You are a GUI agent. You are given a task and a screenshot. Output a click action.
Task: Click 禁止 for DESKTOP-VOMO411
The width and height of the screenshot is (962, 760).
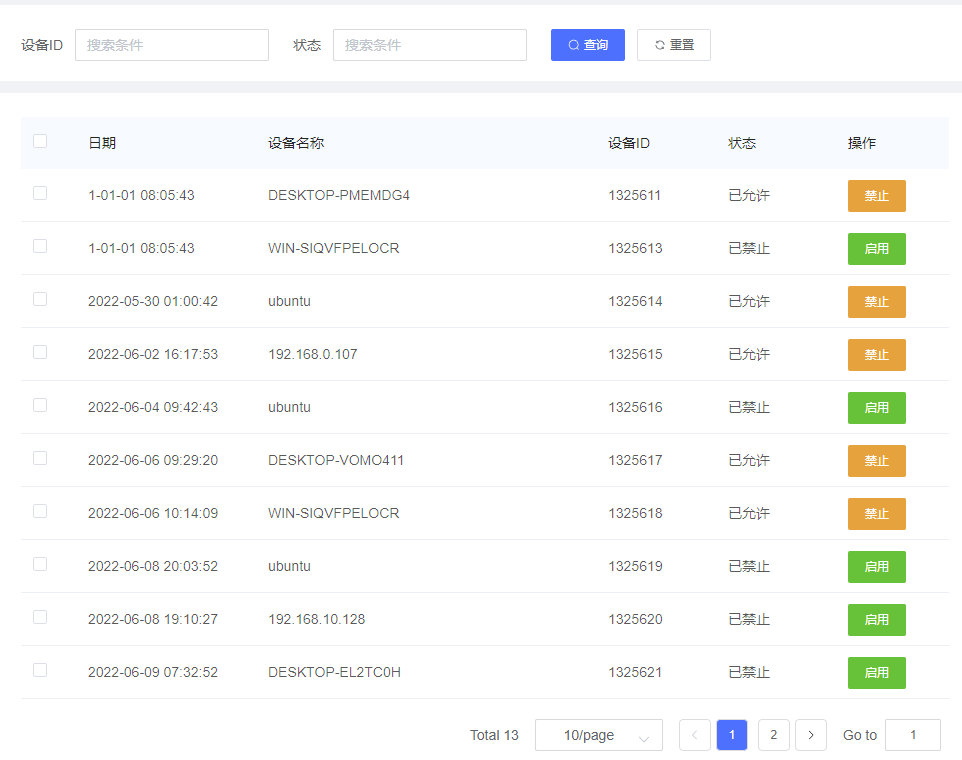click(877, 461)
